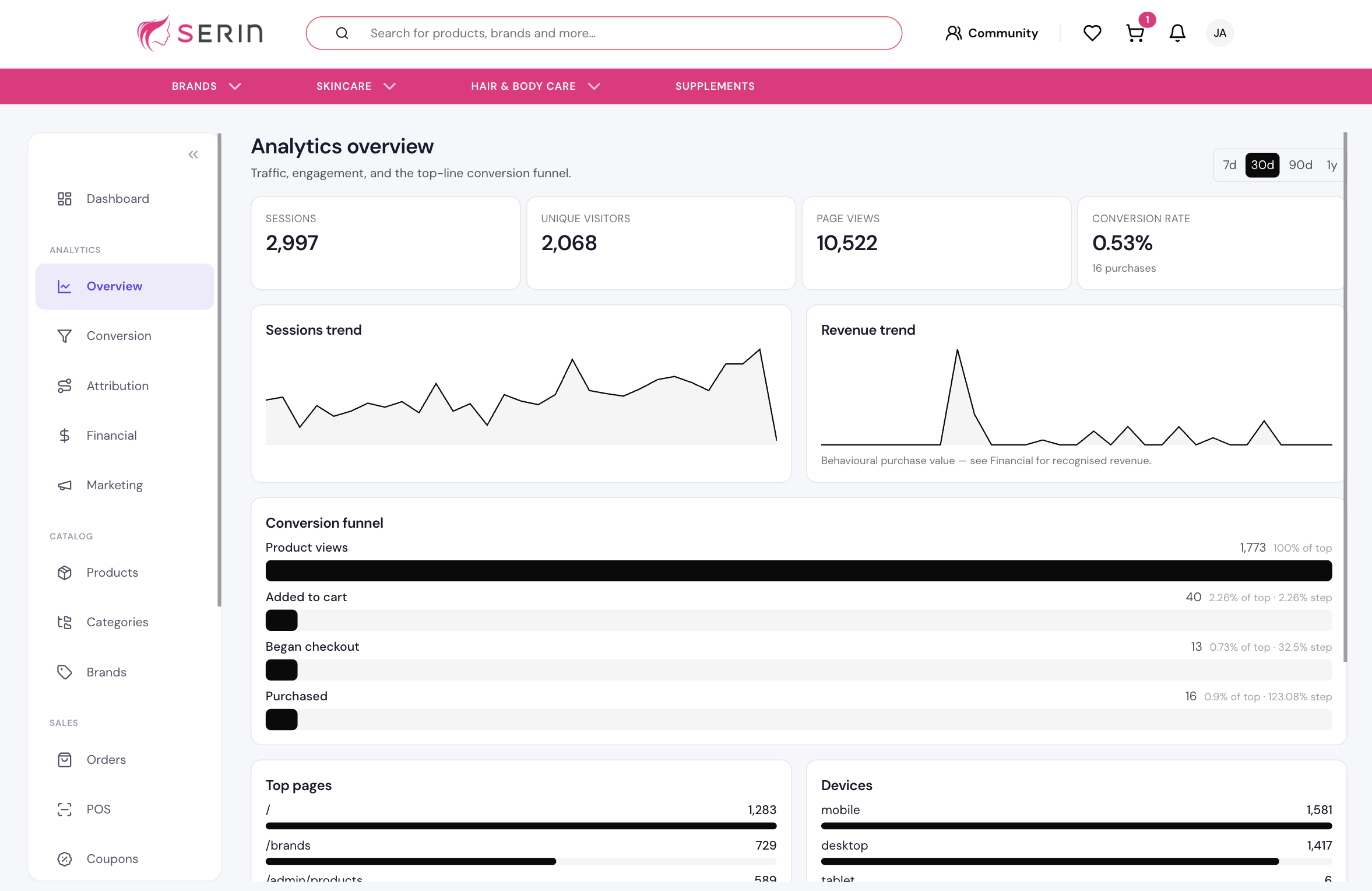Viewport: 1372px width, 891px height.
Task: Open the wishlist heart icon
Action: (x=1092, y=33)
